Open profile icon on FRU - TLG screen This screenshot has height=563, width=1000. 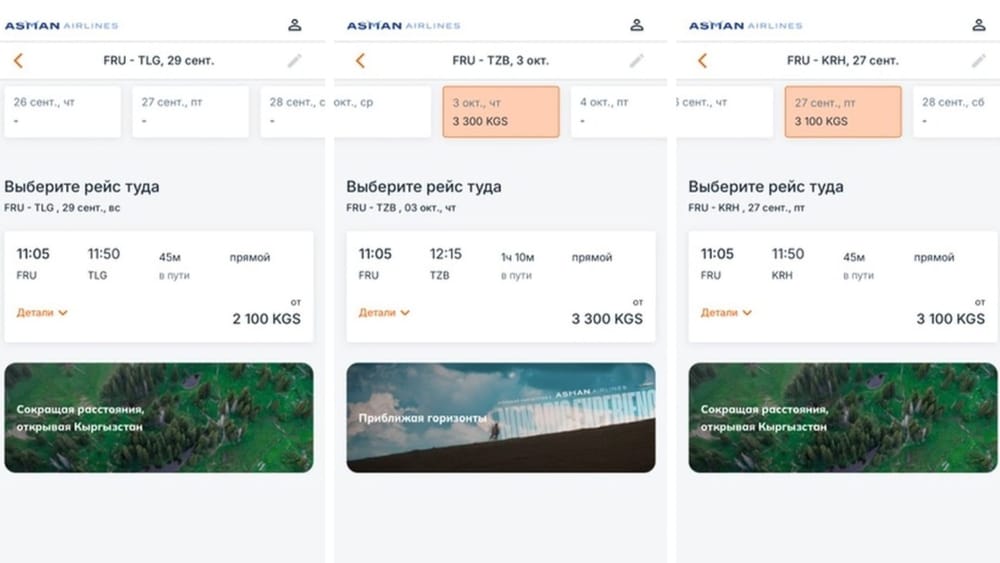295,25
